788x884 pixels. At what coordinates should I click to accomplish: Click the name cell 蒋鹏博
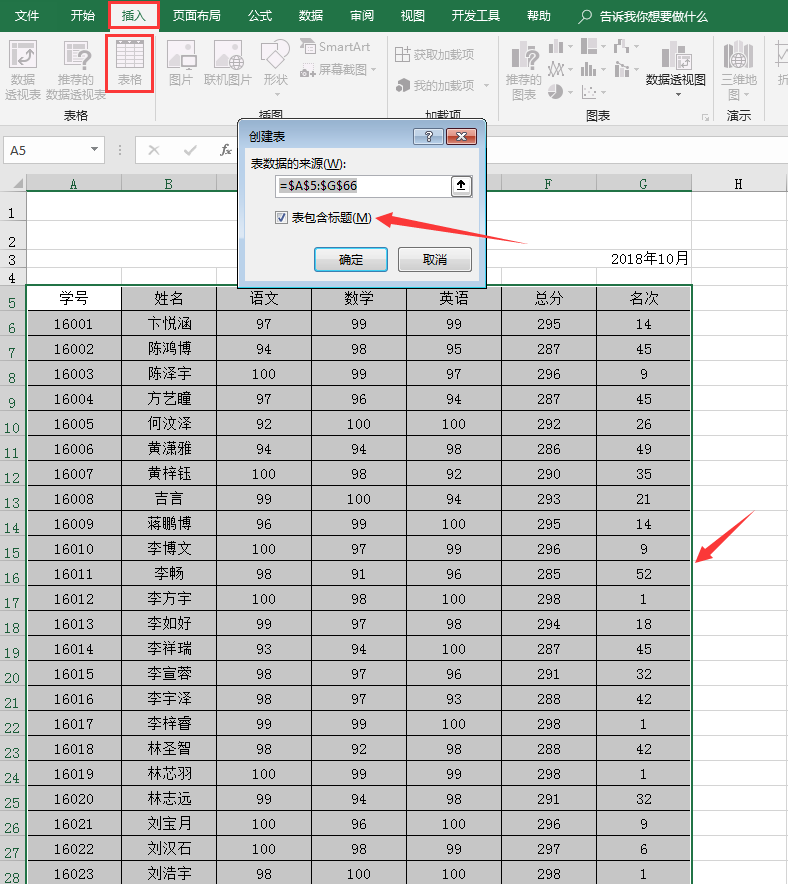pyautogui.click(x=169, y=524)
